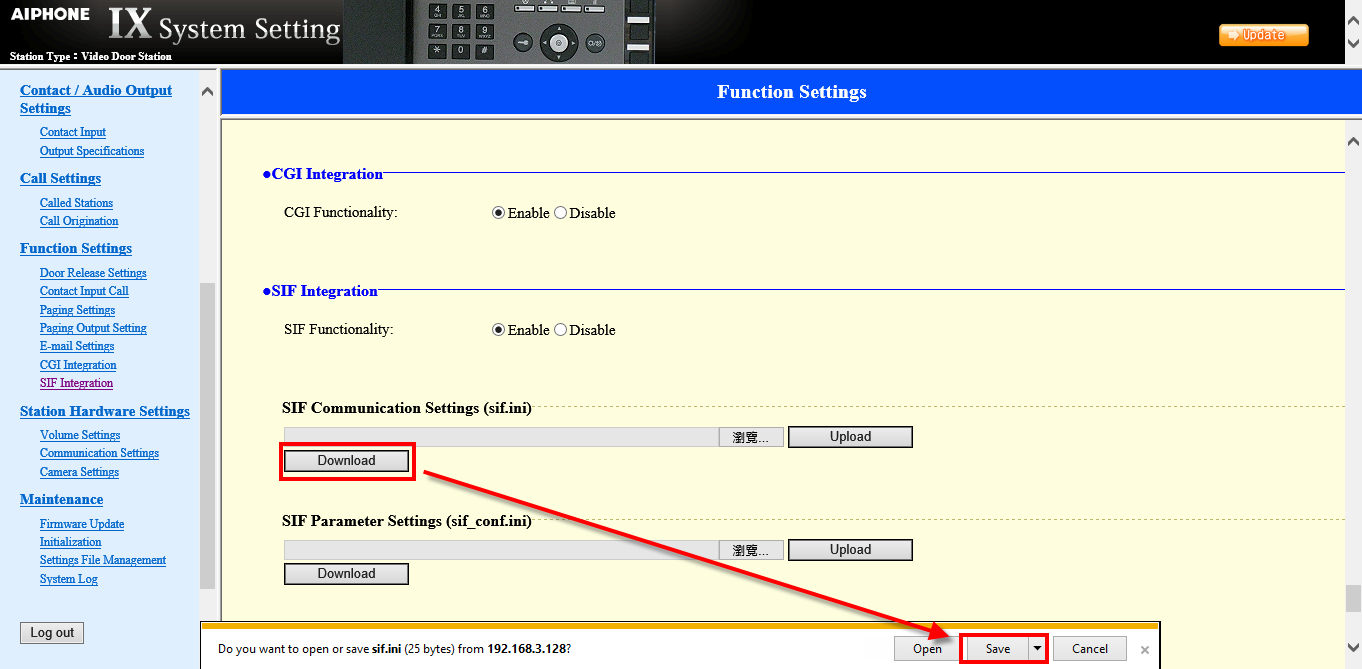Screen dimensions: 1362x669
Task: Cancel the sif.ini download prompt
Action: coord(1089,649)
